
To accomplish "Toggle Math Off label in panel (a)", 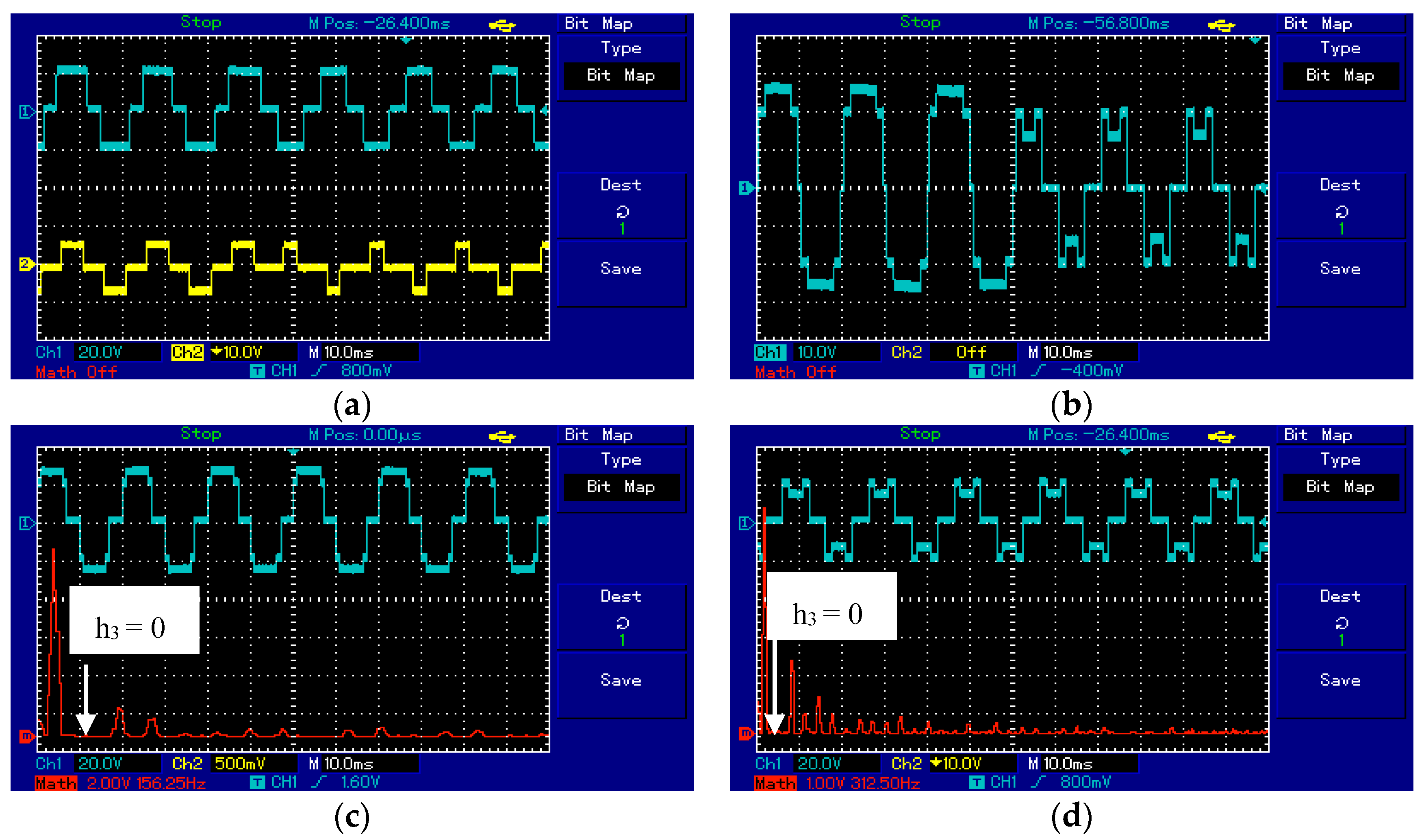I will click(76, 372).
